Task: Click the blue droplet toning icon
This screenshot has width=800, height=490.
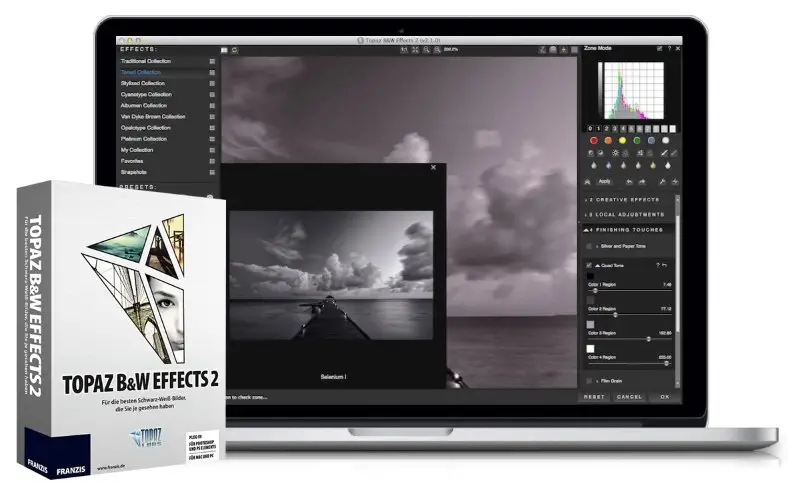Action: [608, 165]
